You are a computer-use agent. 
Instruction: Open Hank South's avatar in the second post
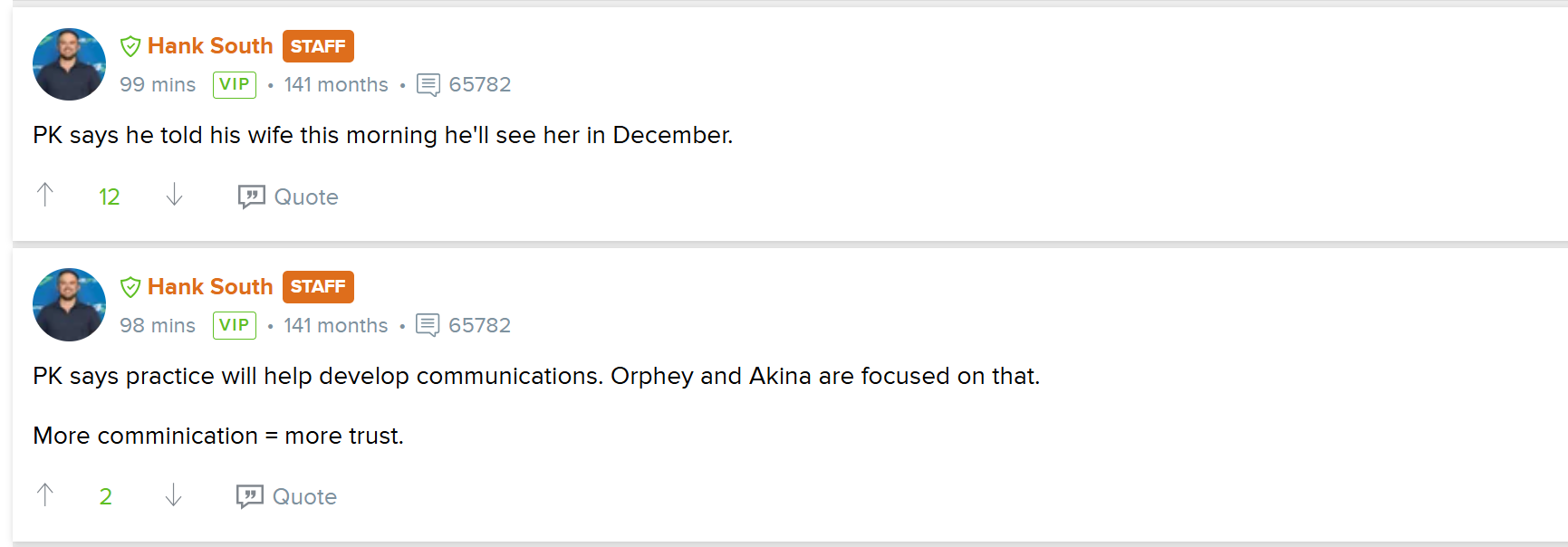(x=69, y=304)
